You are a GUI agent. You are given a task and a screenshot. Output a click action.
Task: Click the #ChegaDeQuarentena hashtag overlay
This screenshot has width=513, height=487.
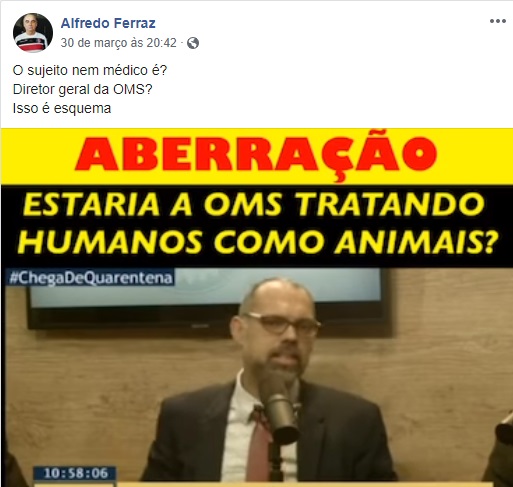[90, 278]
